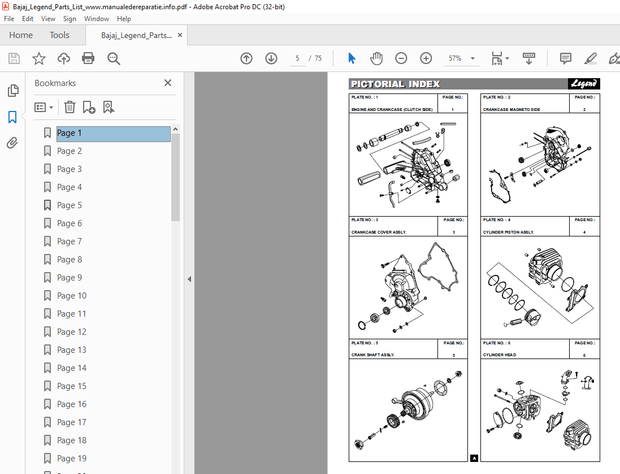Open the Sign menu
This screenshot has height=474, width=620.
[70, 19]
